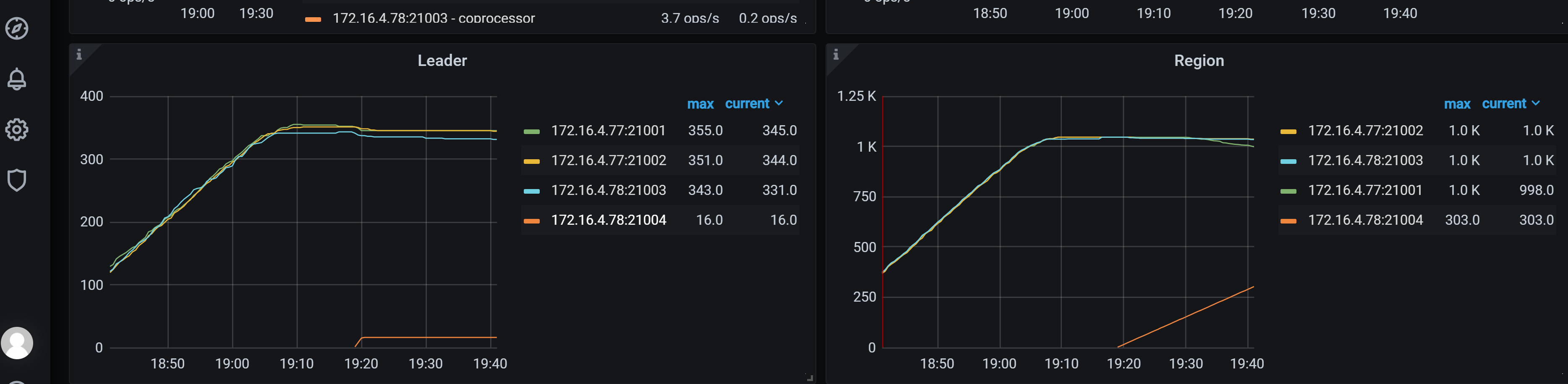Change green color swatch for 21001 in Region
The width and height of the screenshot is (1568, 384).
(x=1288, y=191)
